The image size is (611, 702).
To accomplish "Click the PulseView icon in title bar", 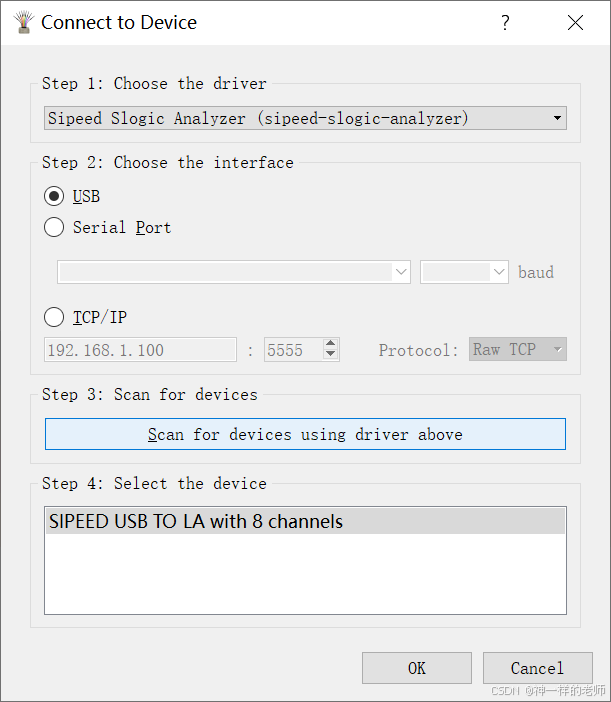I will [23, 22].
